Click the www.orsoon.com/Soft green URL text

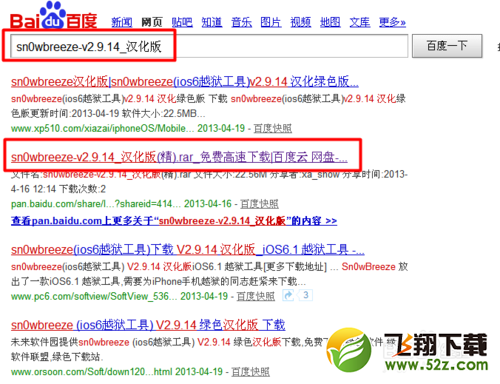pos(91,372)
